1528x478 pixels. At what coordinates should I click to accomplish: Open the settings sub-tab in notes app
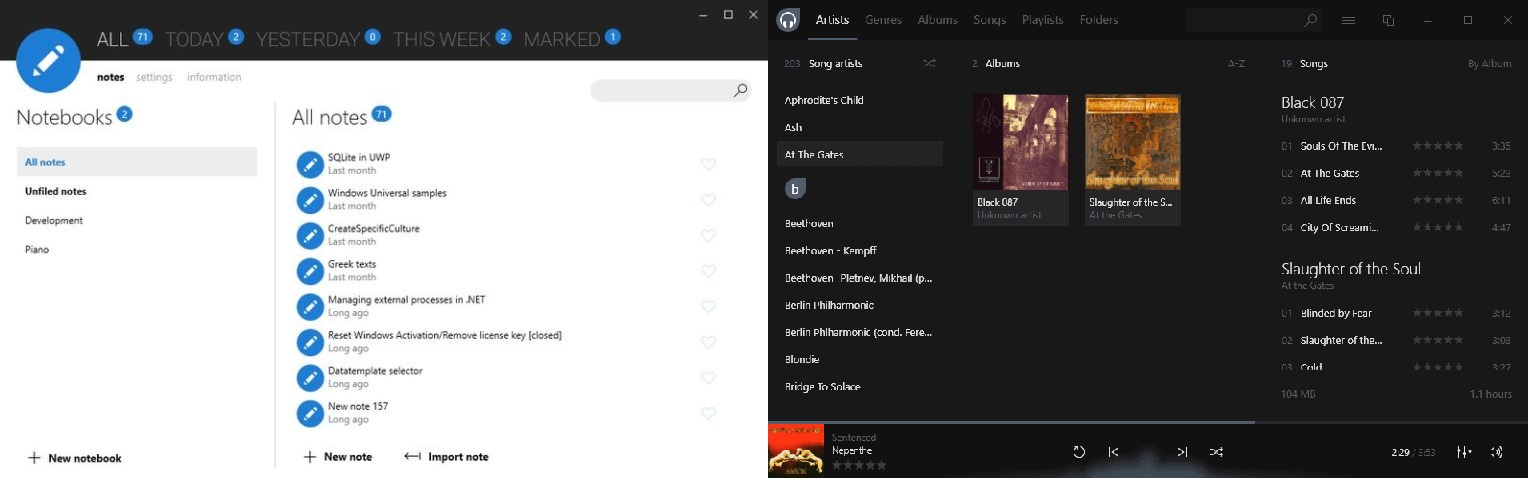[154, 77]
